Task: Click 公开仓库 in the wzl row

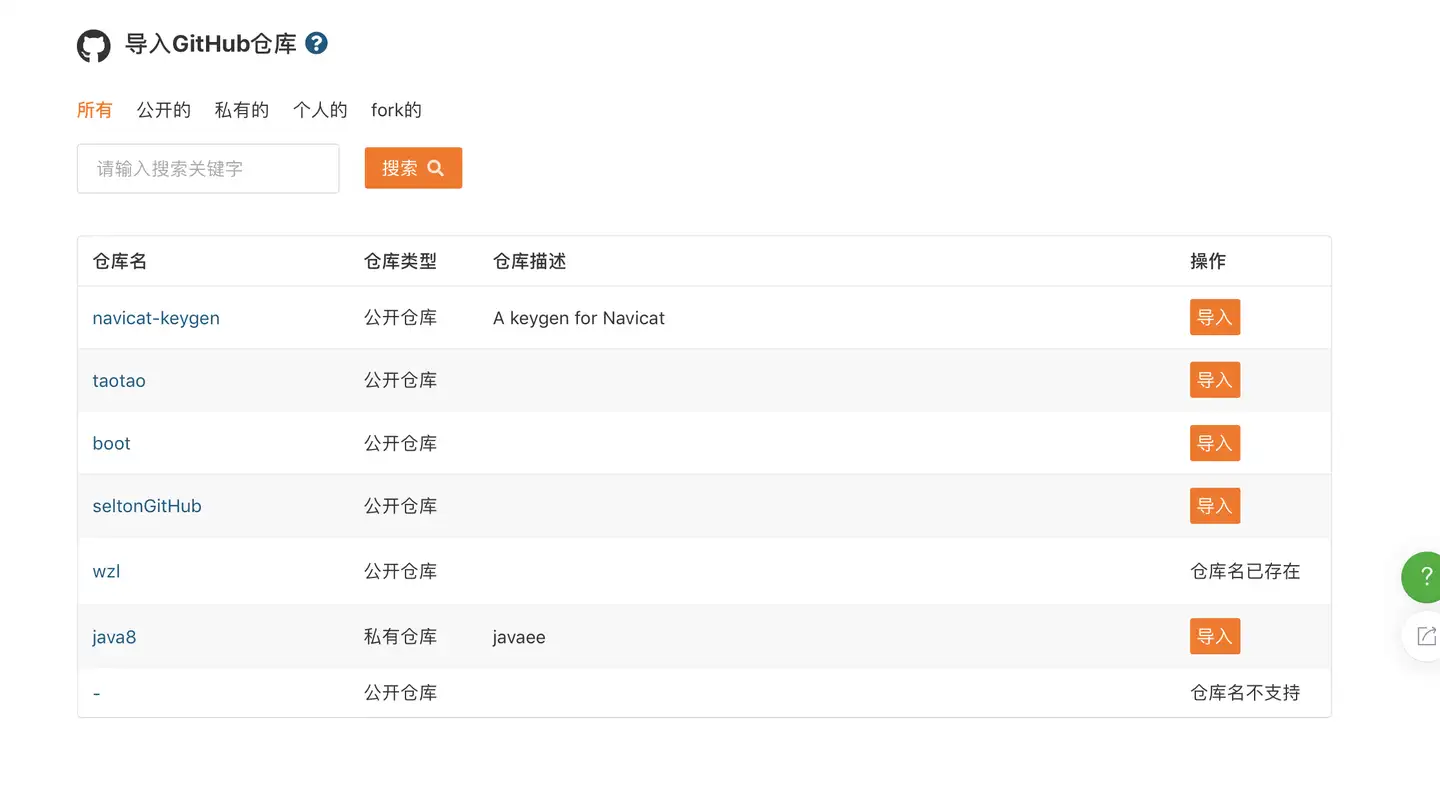Action: point(400,572)
